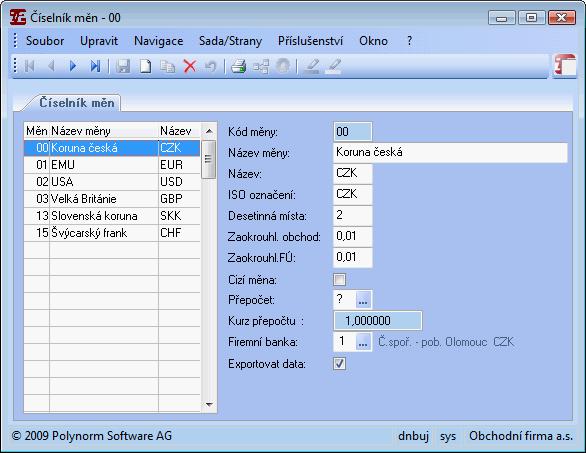Open Přepočet lookup ellipsis button
This screenshot has height=453, width=586.
[363, 299]
